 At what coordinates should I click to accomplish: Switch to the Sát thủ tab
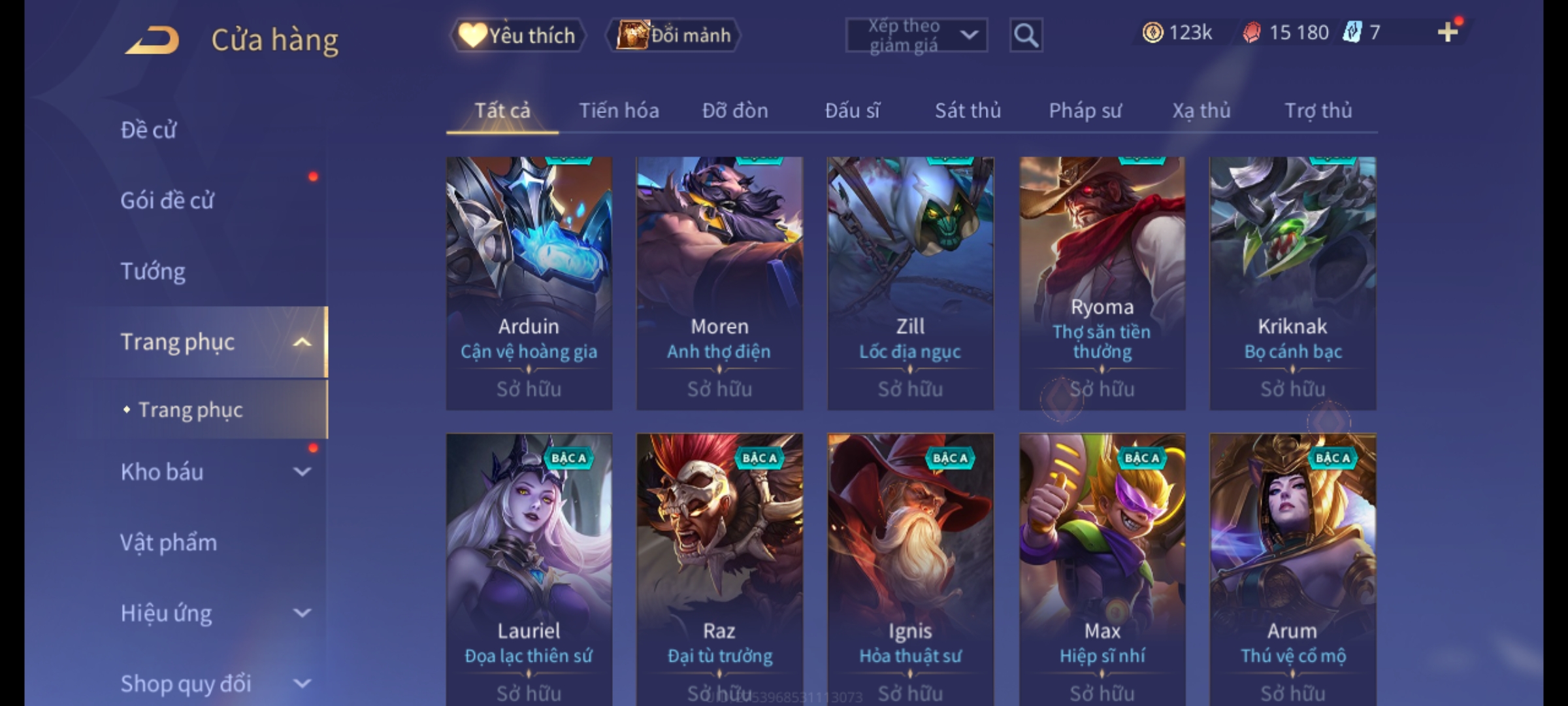(x=968, y=110)
